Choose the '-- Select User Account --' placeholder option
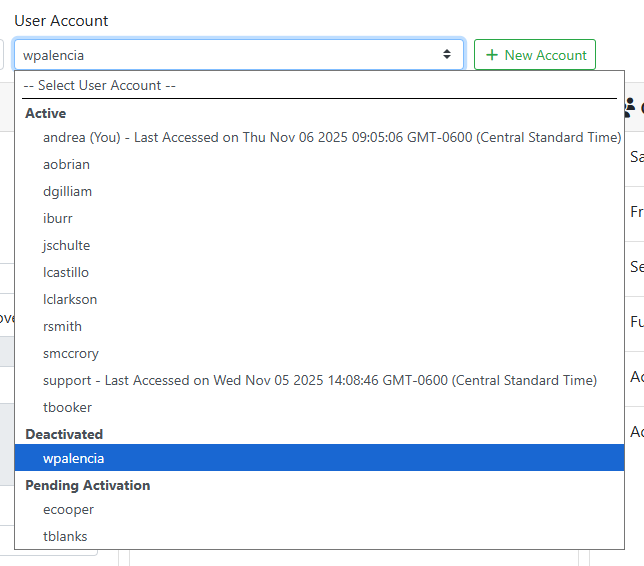The width and height of the screenshot is (644, 566). click(x=320, y=85)
